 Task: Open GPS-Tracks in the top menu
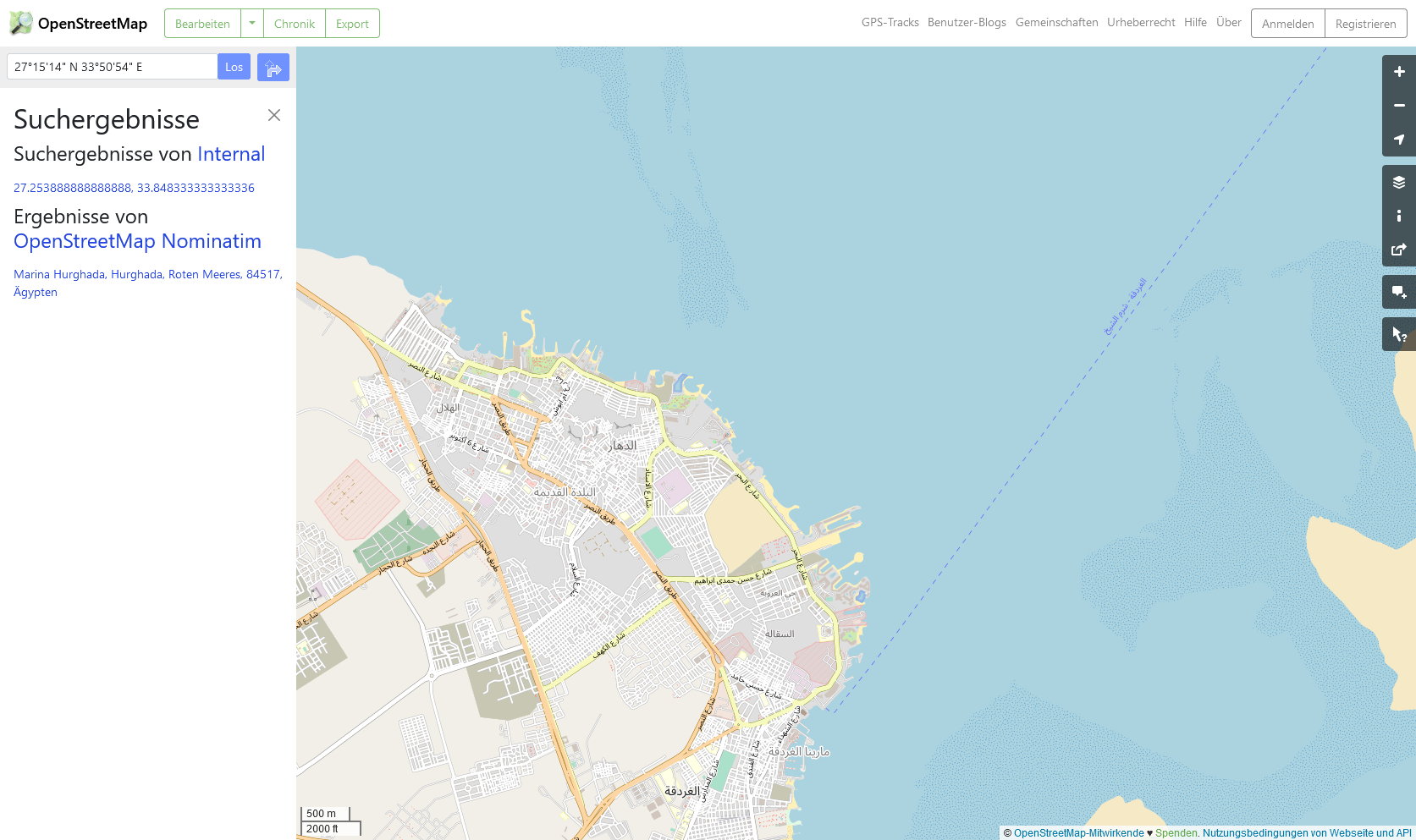890,23
